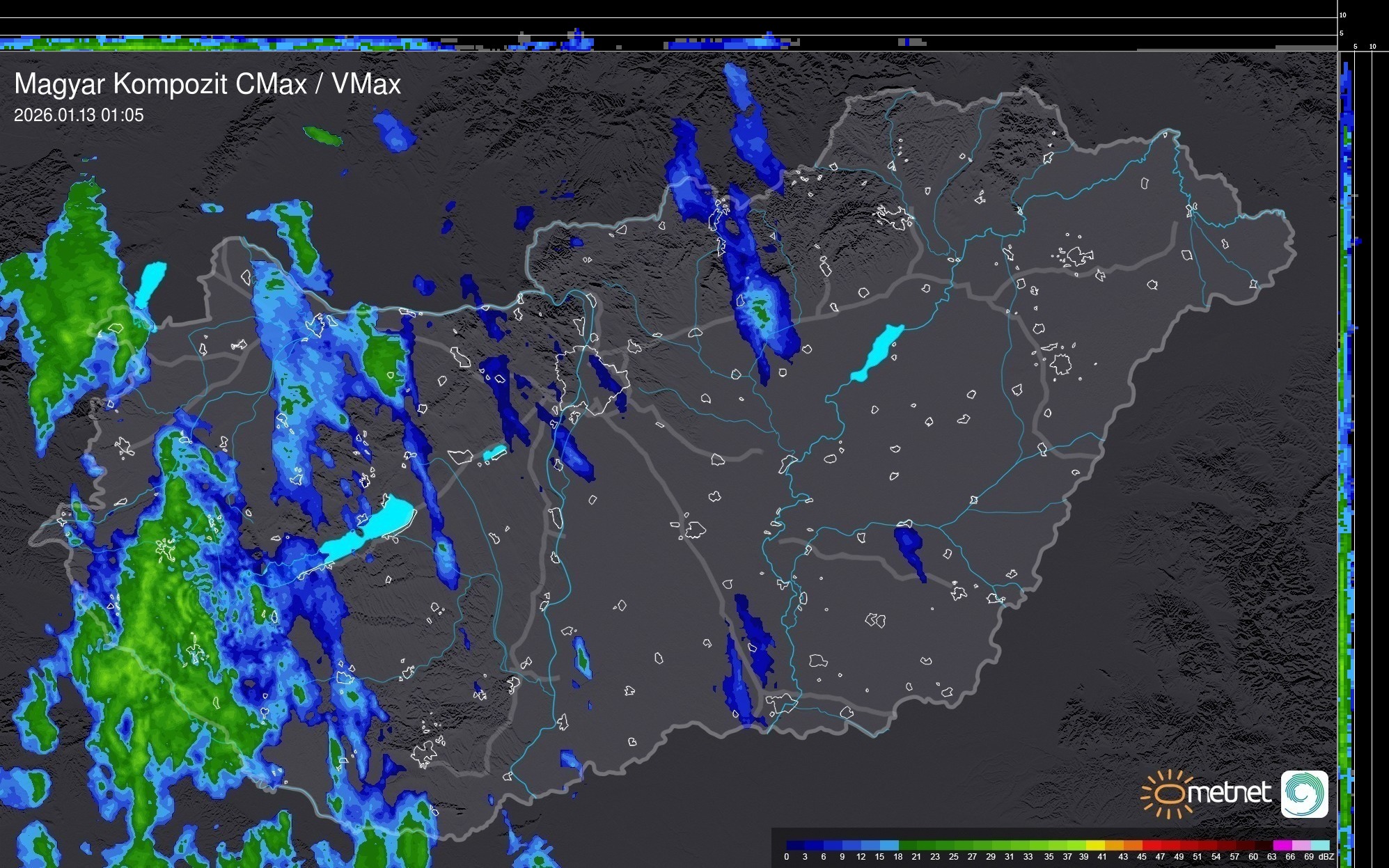Click the small cyan Lake Velence shape
Image resolution: width=1389 pixels, height=868 pixels.
[x=494, y=453]
